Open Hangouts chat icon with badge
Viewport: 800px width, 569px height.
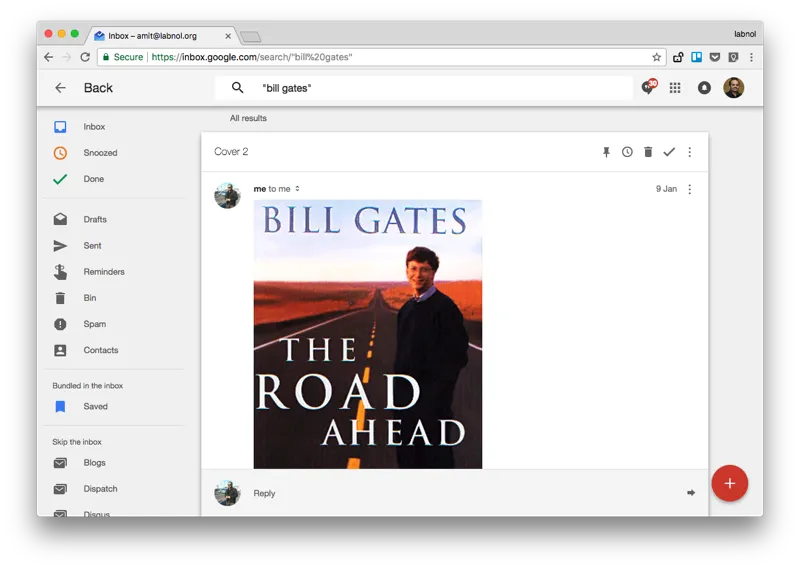648,88
